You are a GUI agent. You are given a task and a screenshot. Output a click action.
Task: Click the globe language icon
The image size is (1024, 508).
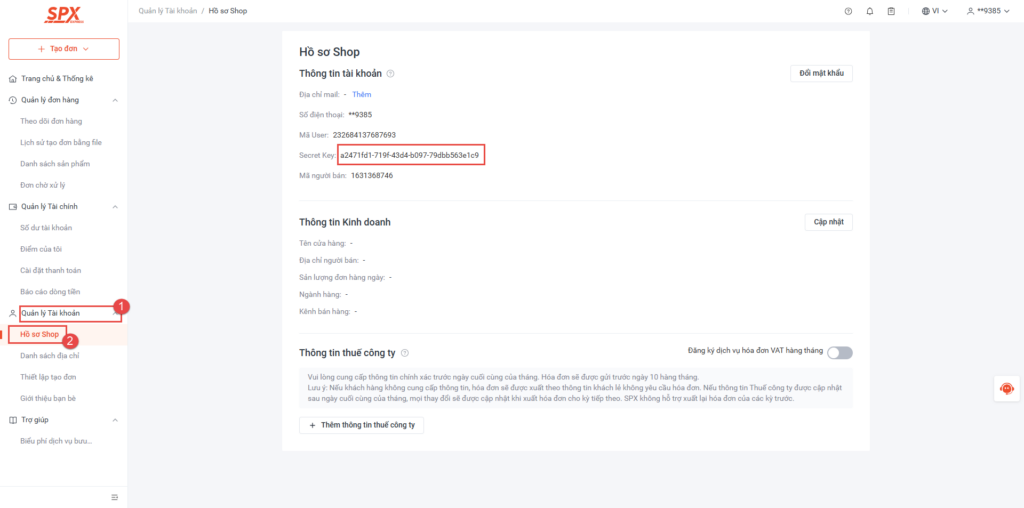tap(926, 11)
